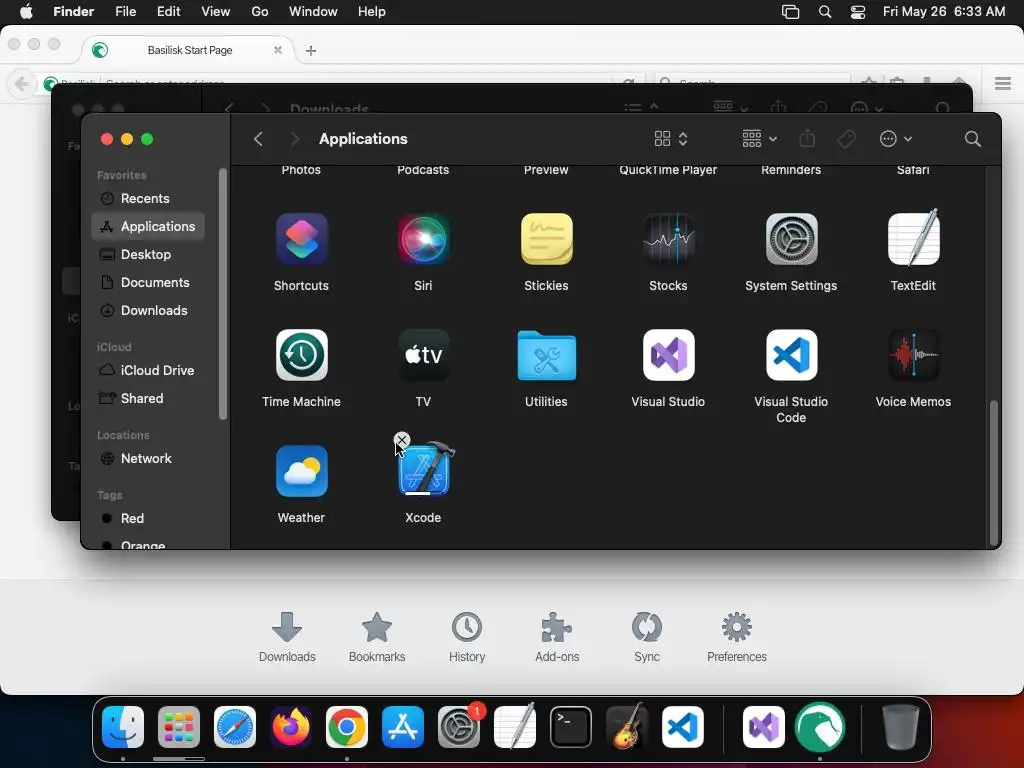This screenshot has height=768, width=1024.
Task: Open a new Basilisk browser tab
Action: [x=311, y=50]
